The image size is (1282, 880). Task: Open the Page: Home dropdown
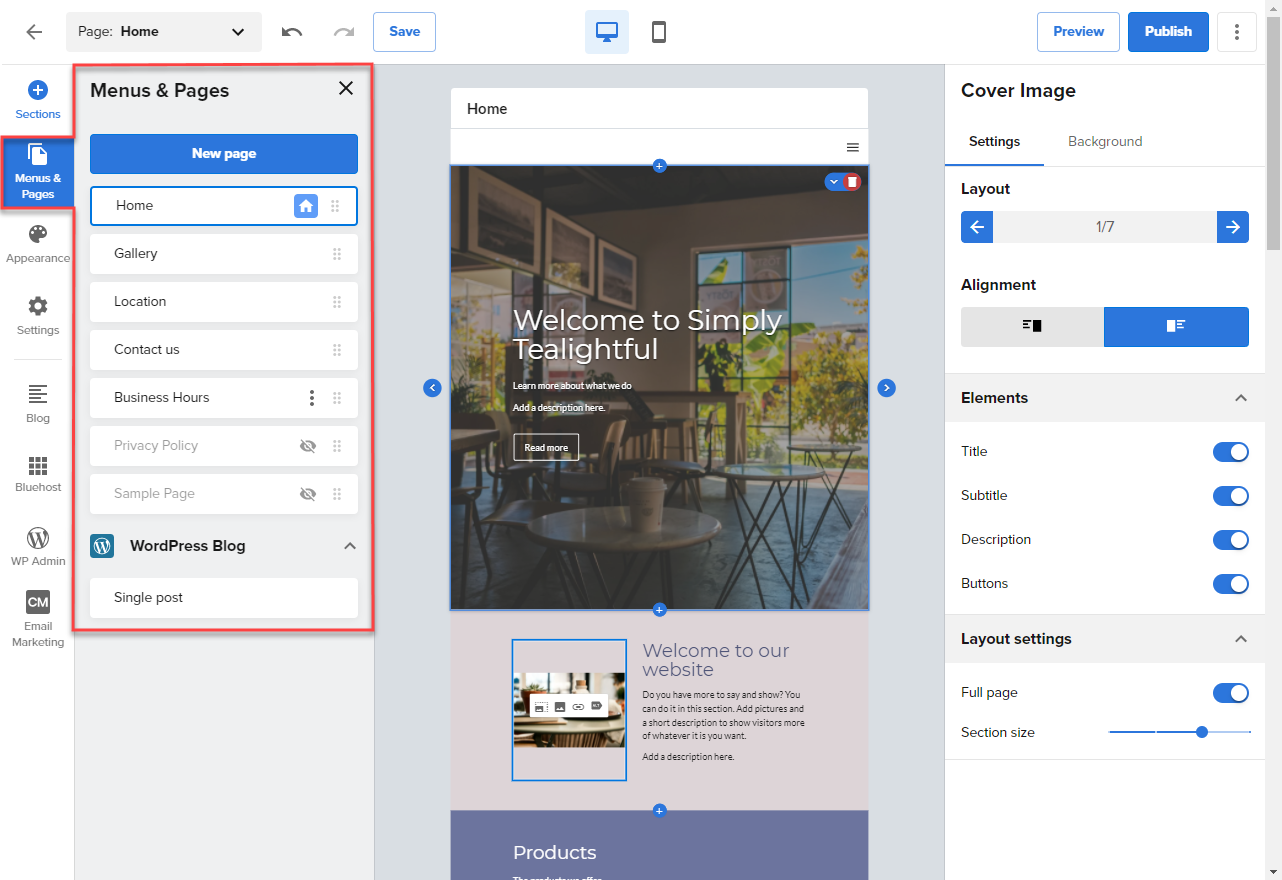pos(163,31)
